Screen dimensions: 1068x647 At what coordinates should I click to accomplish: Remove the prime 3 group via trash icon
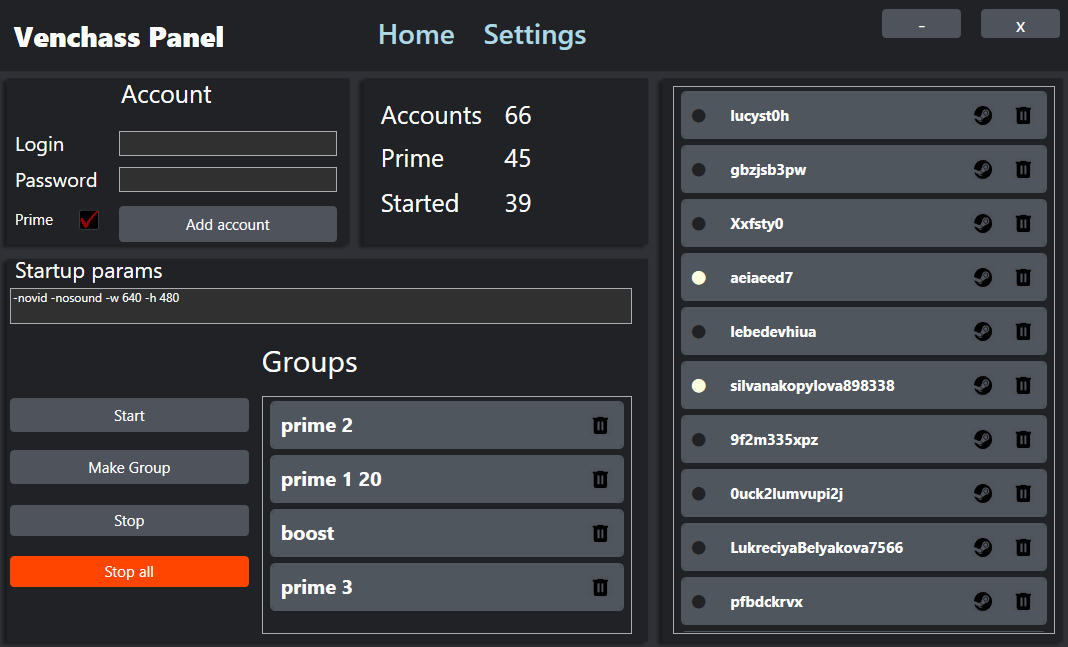click(600, 587)
